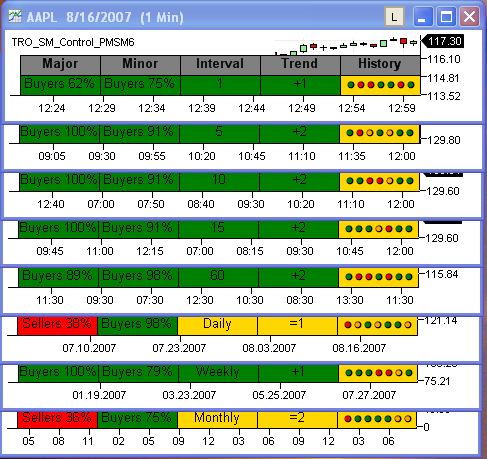Select the Buyers 89% major cell
487x459 pixels.
point(58,277)
